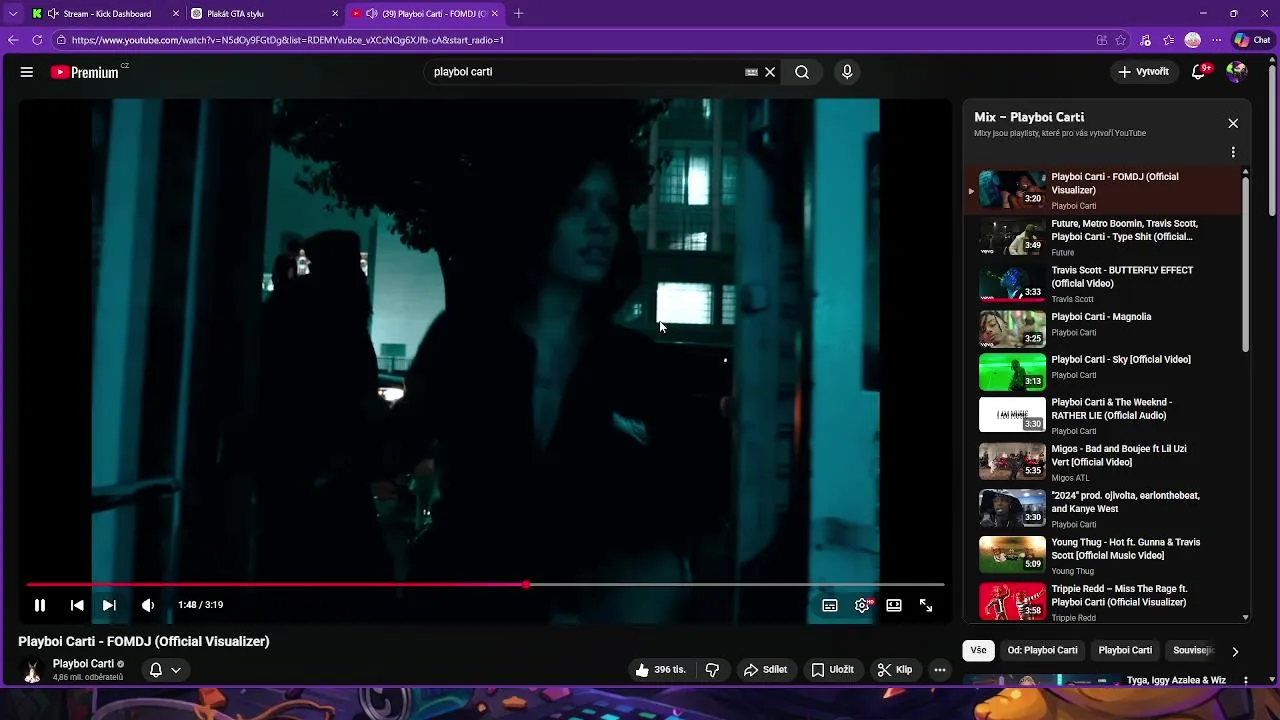Reload the page
The height and width of the screenshot is (720, 1280).
[37, 40]
